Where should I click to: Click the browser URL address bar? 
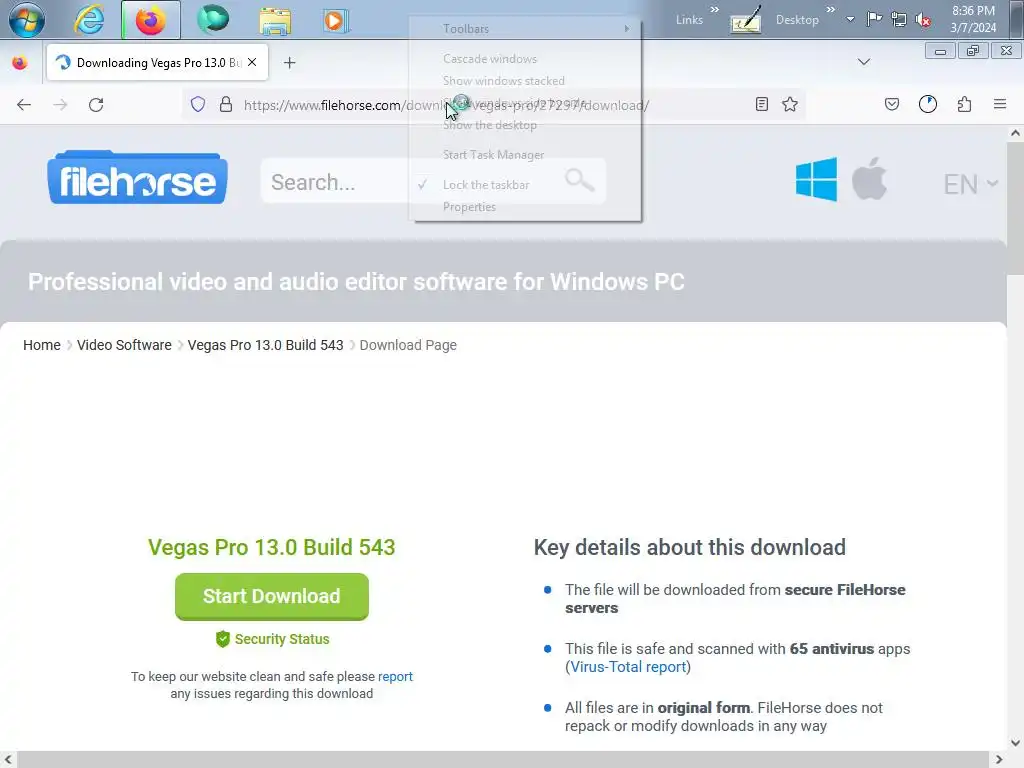coord(493,104)
